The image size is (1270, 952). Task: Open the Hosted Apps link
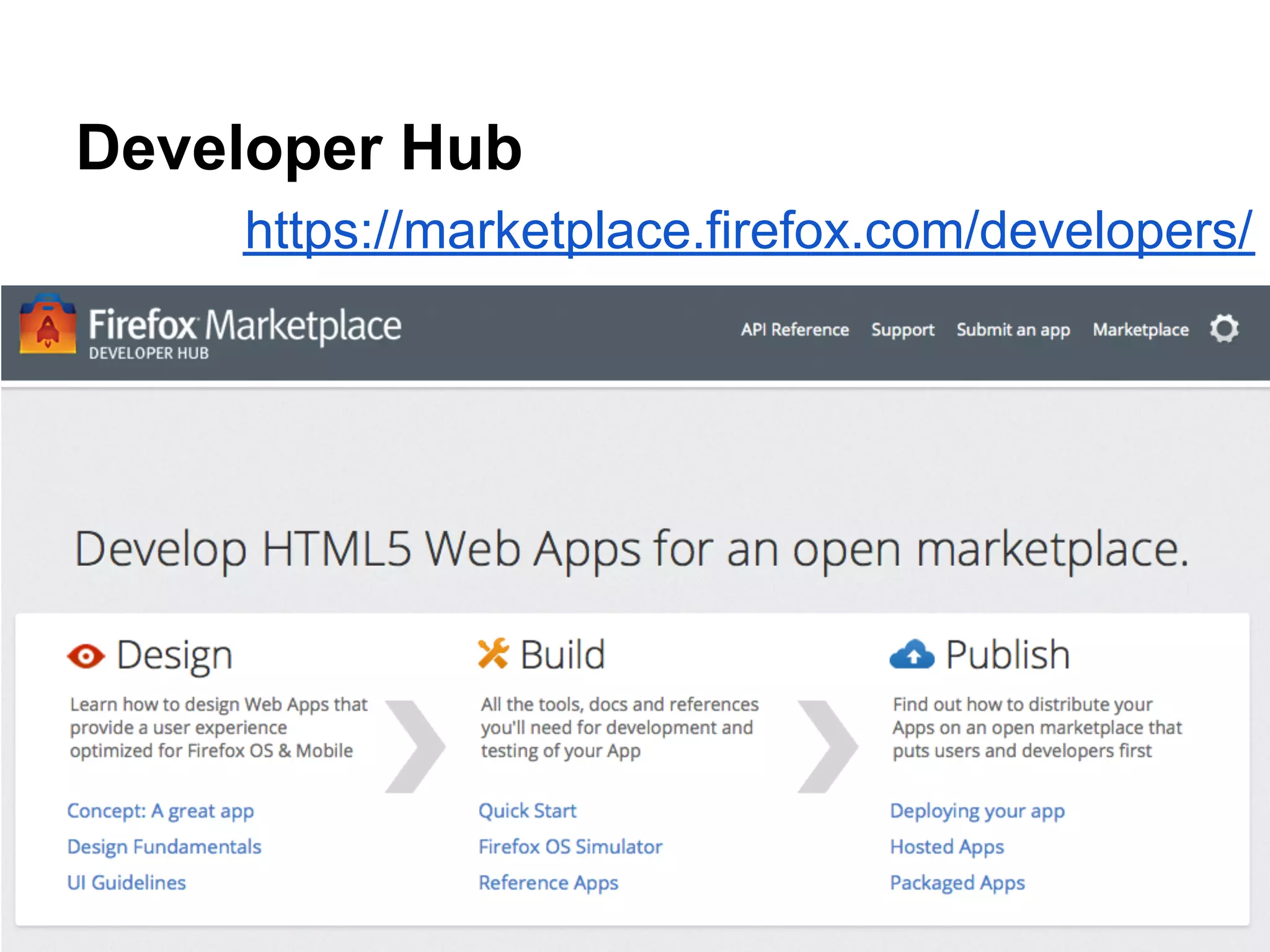(x=948, y=847)
